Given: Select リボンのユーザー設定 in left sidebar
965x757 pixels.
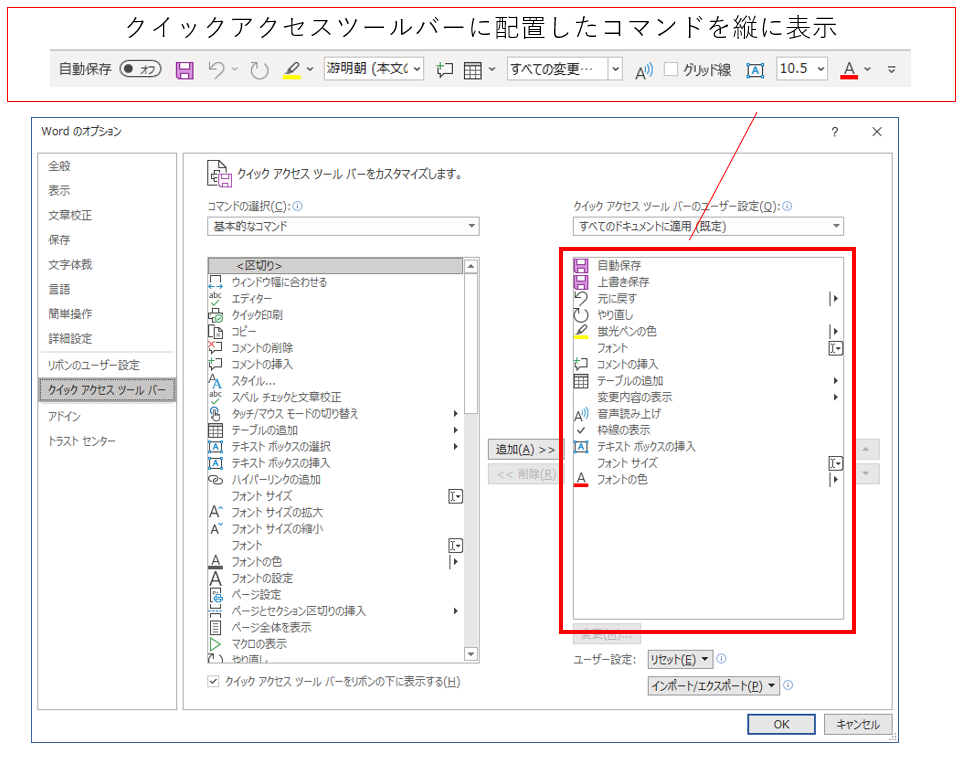Looking at the screenshot, I should [94, 365].
